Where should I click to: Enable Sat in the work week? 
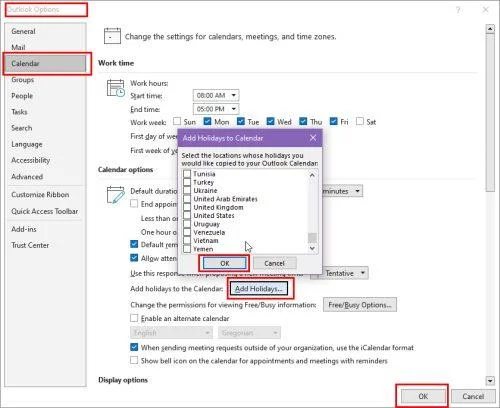tap(360, 121)
